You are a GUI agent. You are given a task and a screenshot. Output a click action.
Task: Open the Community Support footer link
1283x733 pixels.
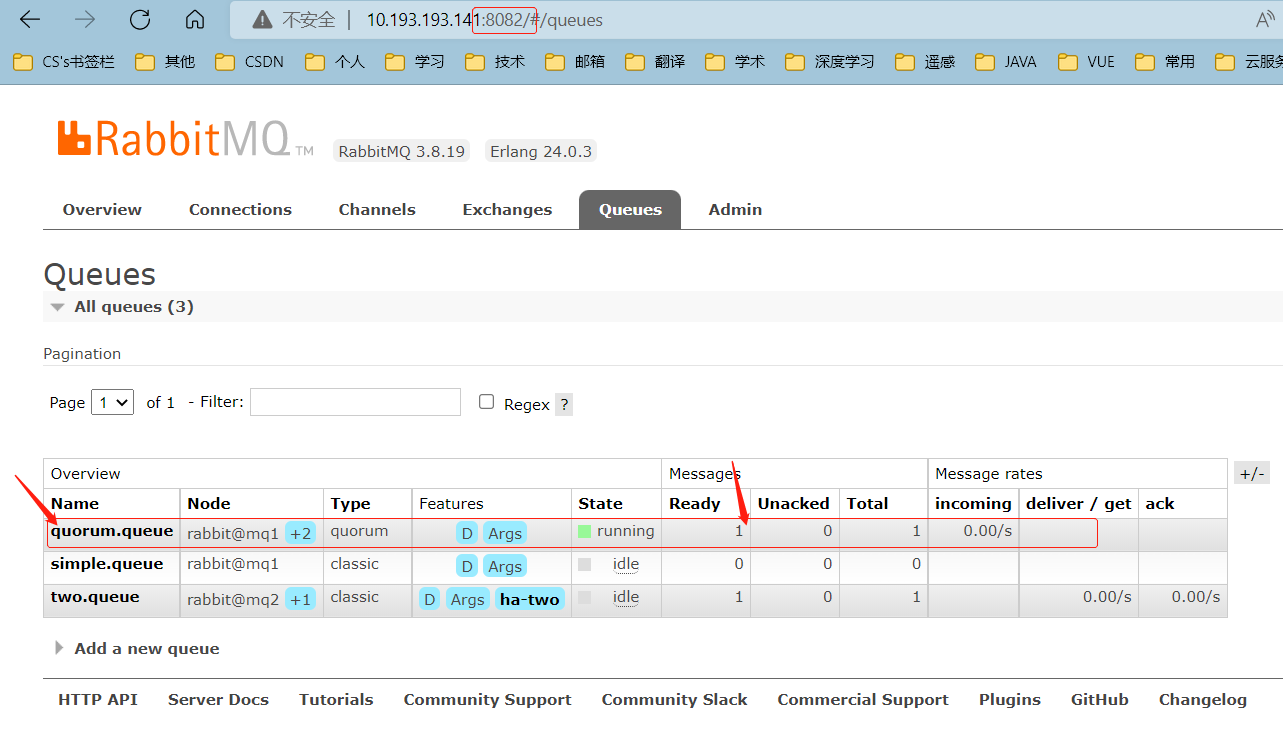point(487,700)
